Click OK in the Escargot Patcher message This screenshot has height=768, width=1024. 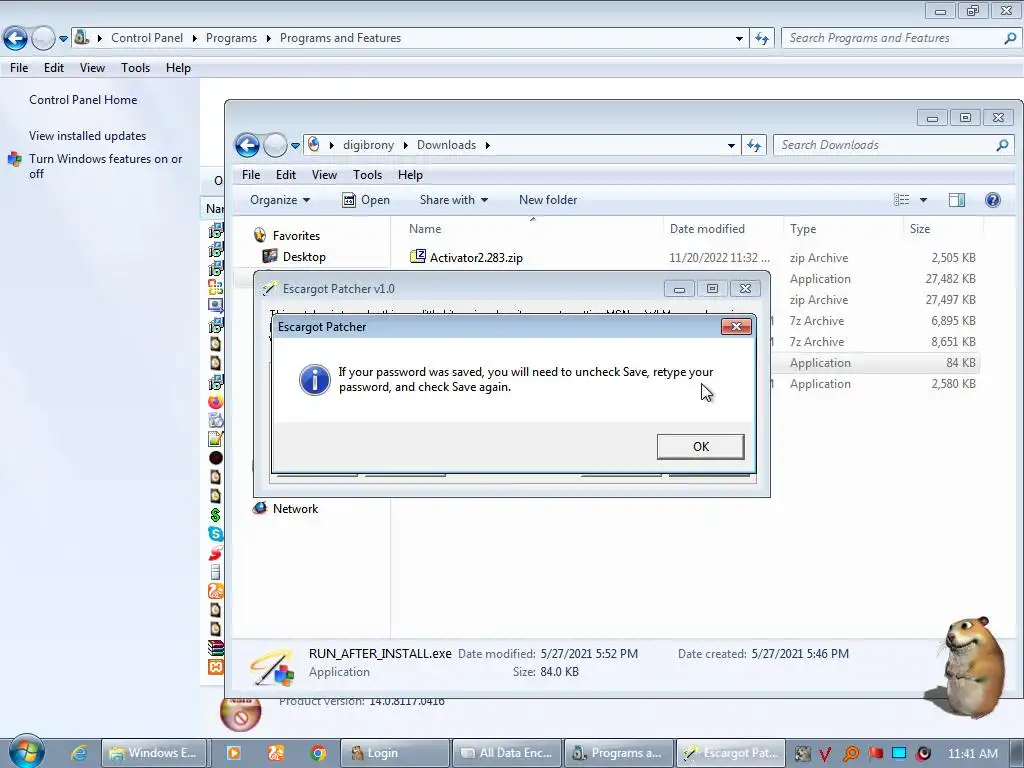pos(700,447)
